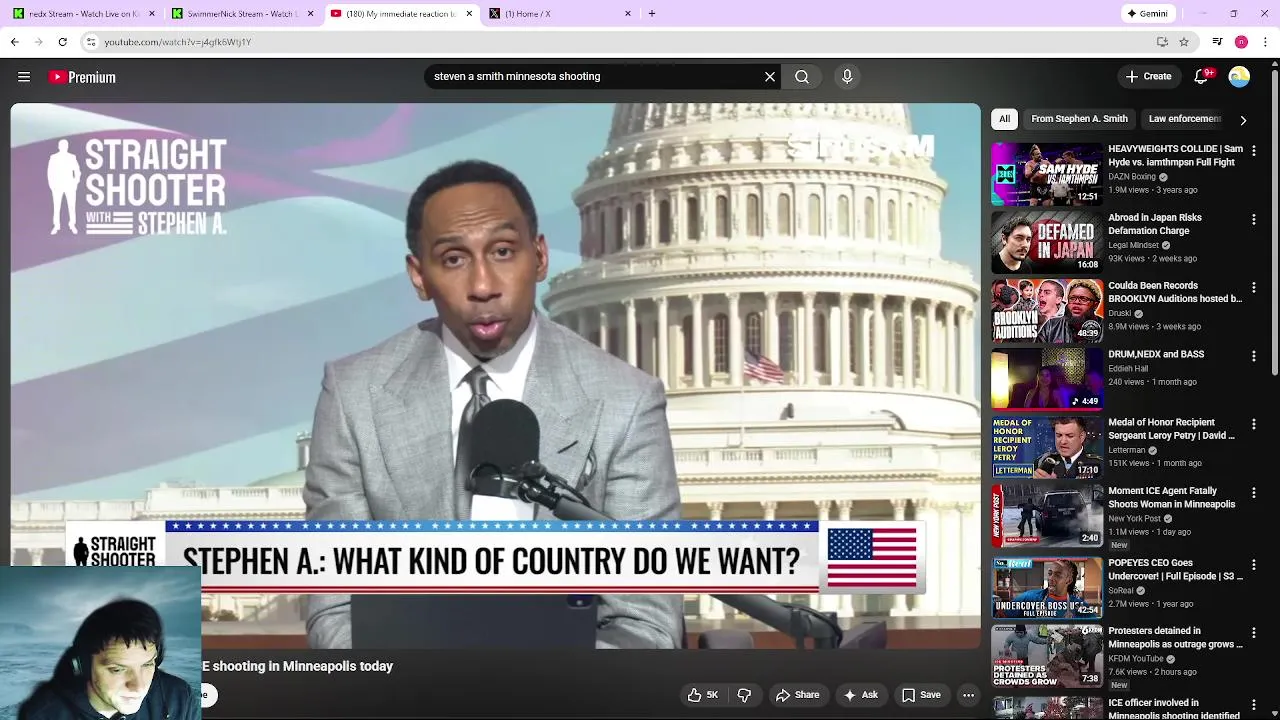
Task: More options for Coulda Been Records video
Action: click(1254, 287)
